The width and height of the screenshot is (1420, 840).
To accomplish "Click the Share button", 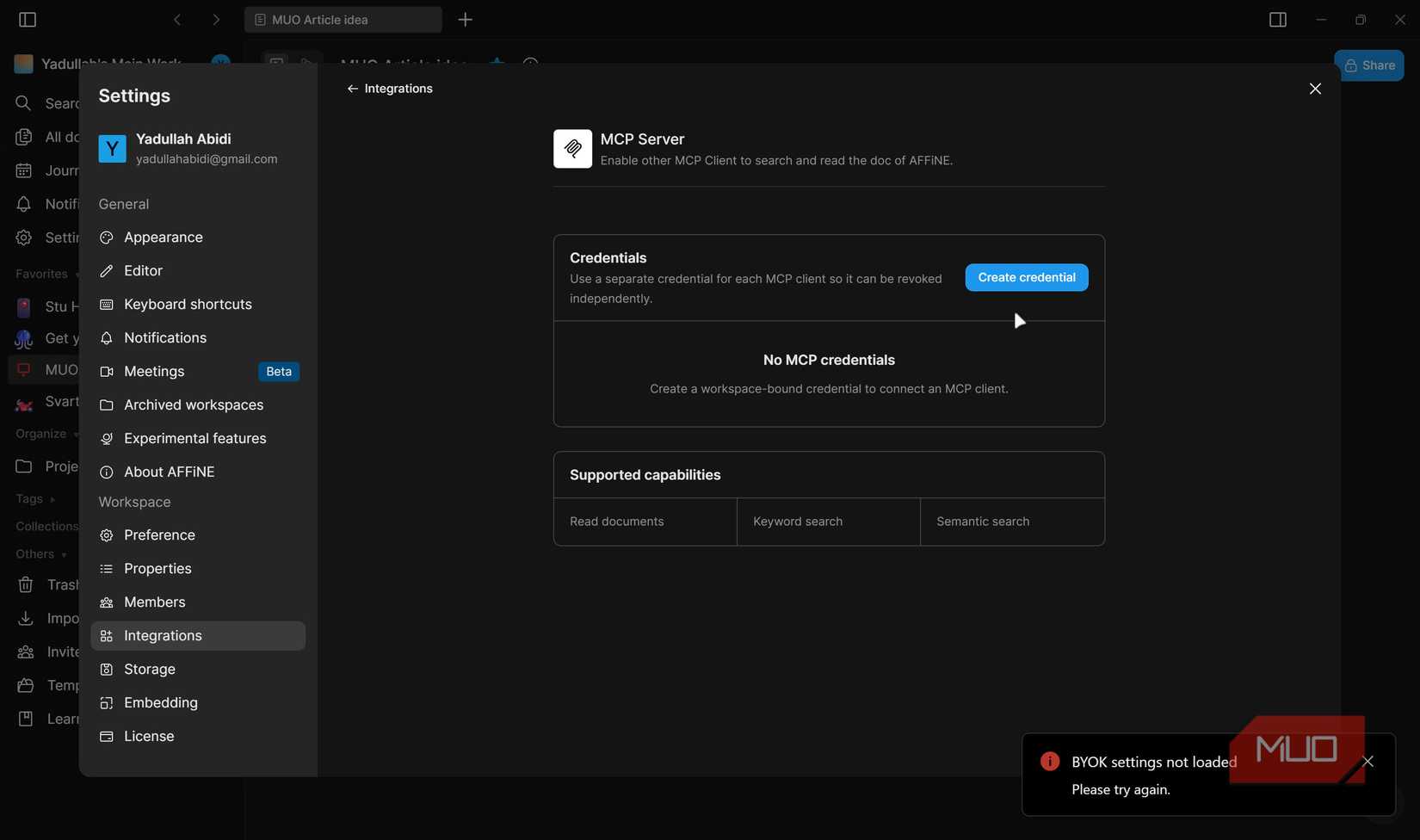I will point(1368,65).
